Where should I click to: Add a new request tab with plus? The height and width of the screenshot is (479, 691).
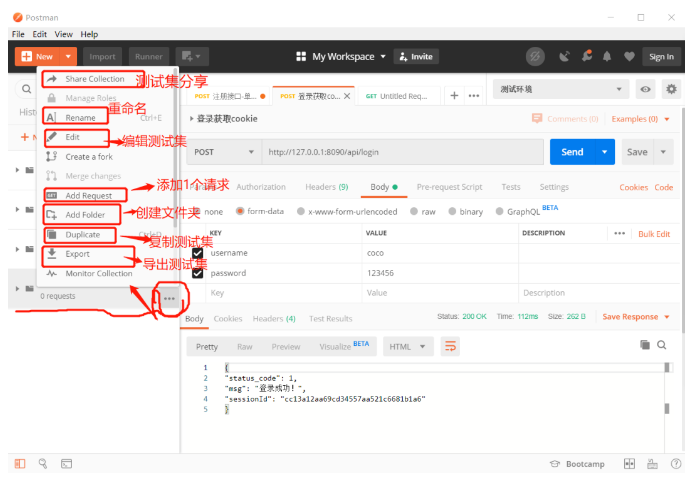coord(454,96)
